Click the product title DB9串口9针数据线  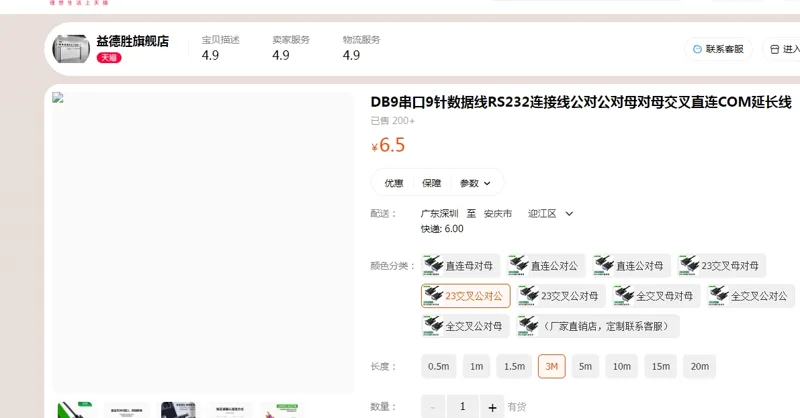581,102
